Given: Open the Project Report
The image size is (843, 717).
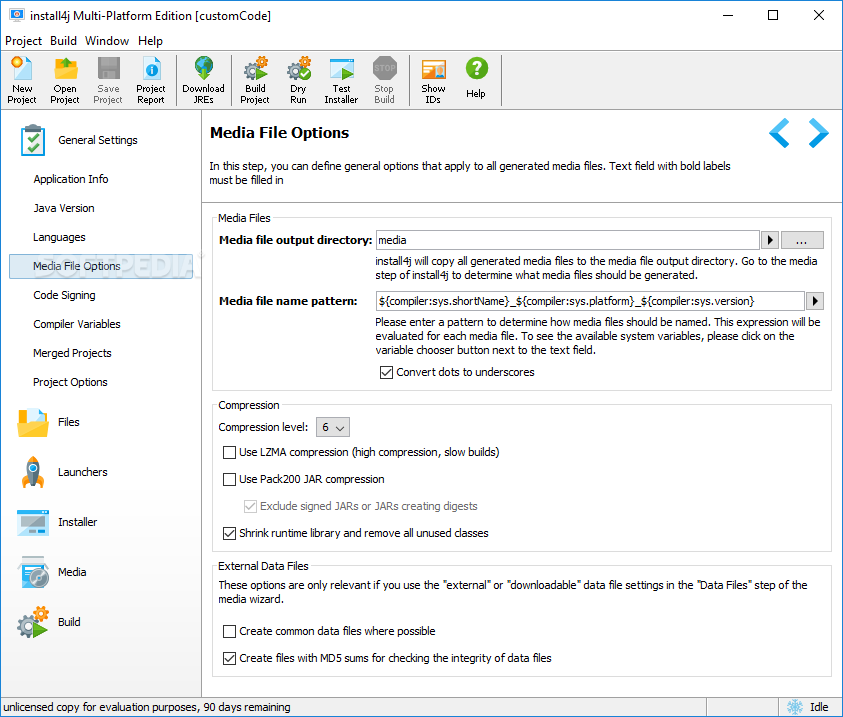Looking at the screenshot, I should tap(151, 80).
